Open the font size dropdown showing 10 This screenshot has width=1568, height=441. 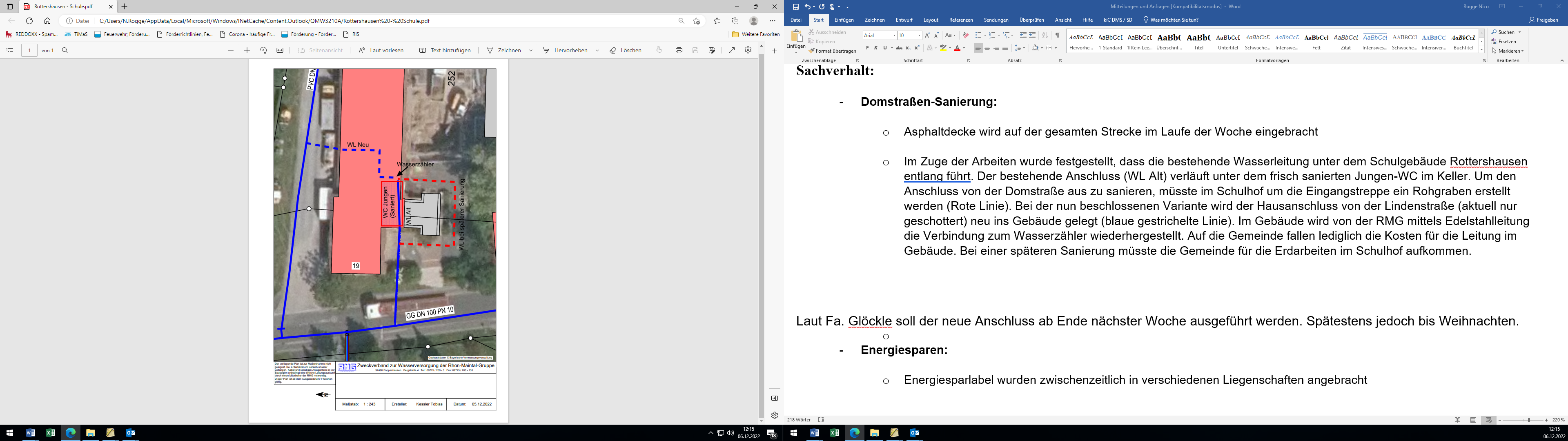(x=919, y=36)
